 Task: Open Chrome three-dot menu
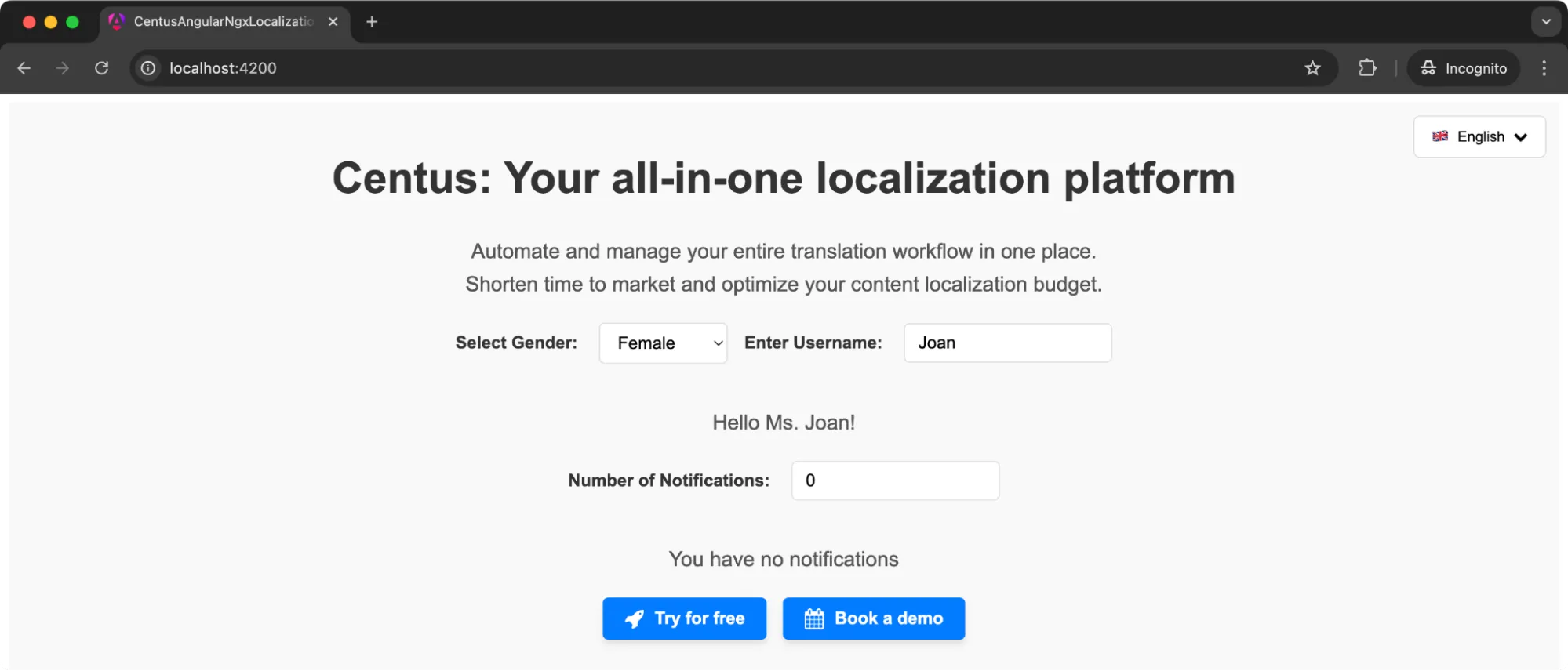(1544, 68)
